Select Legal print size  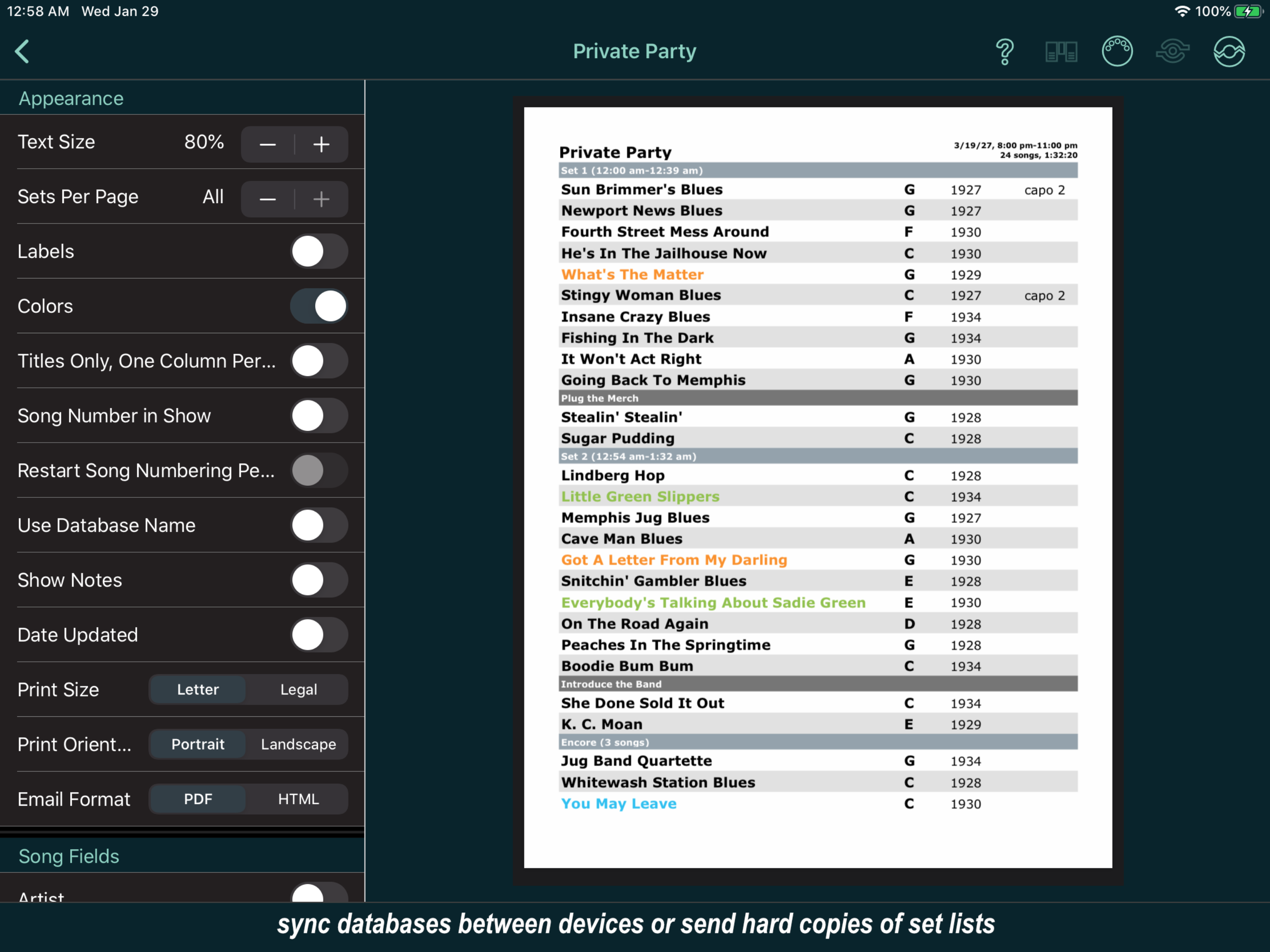pyautogui.click(x=298, y=689)
